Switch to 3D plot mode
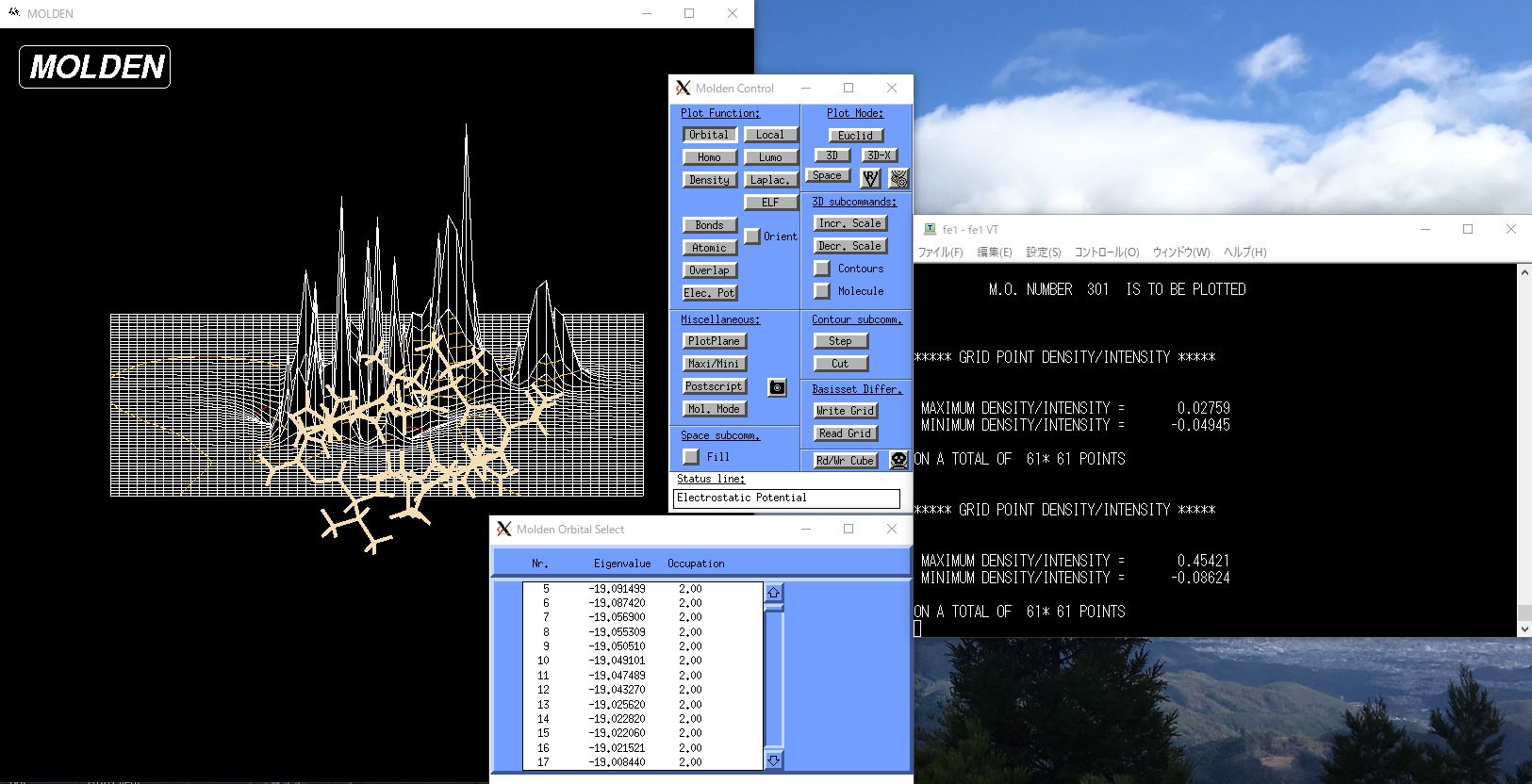 pyautogui.click(x=832, y=155)
